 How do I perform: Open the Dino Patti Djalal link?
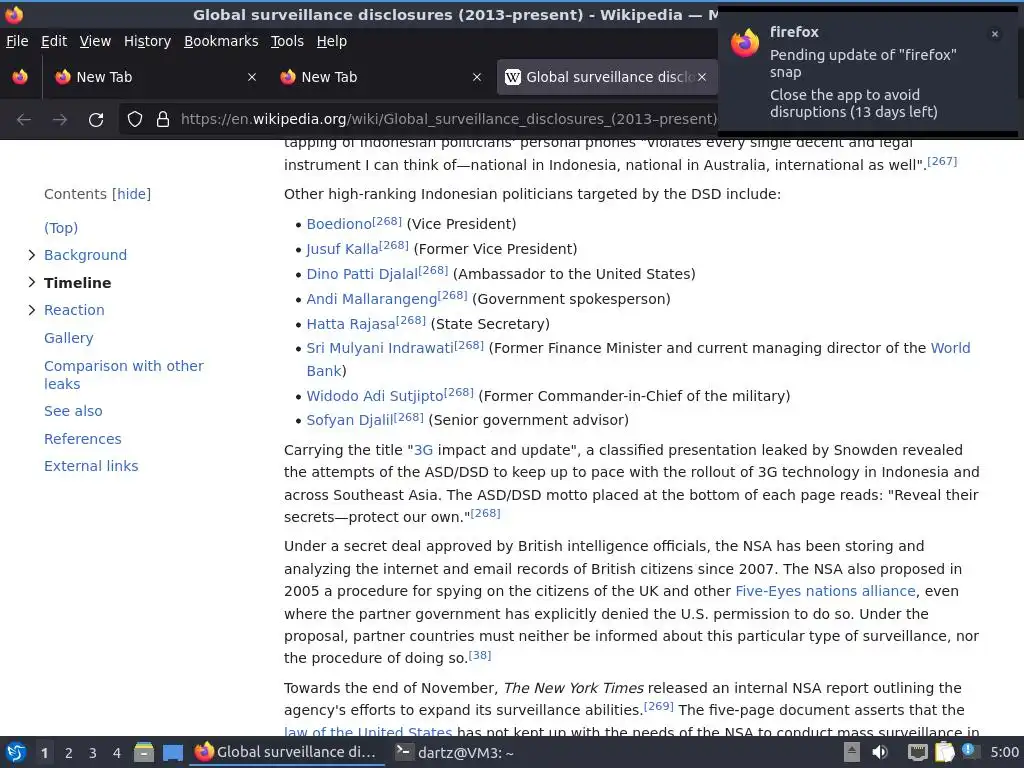[x=362, y=274]
